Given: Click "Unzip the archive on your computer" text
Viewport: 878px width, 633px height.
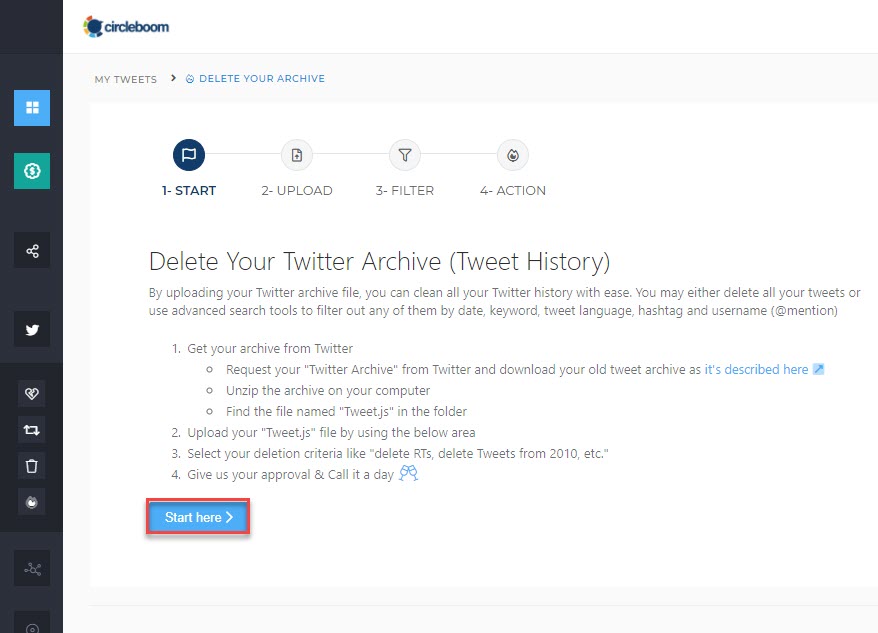Looking at the screenshot, I should tap(328, 390).
